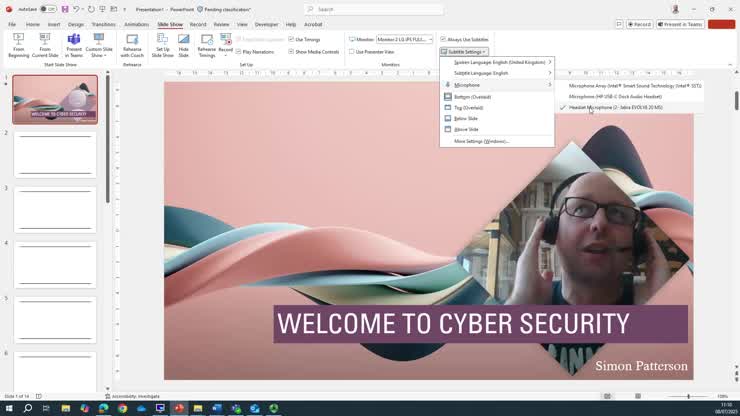This screenshot has width=740, height=416.
Task: Open the Monitor selection dropdown
Action: pos(404,40)
